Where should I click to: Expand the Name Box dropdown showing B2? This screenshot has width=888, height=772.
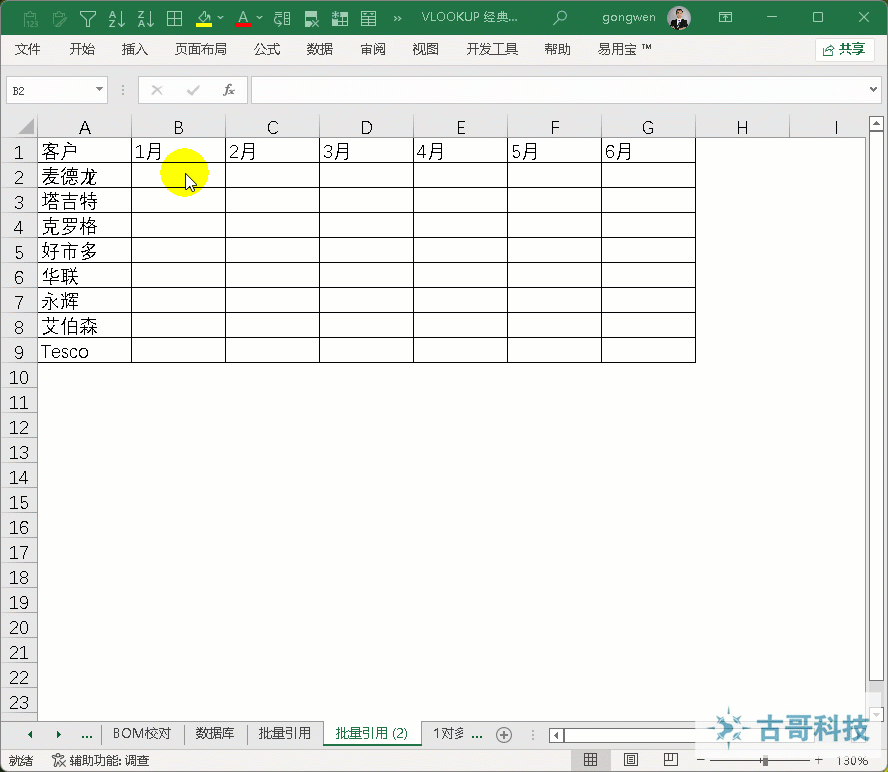coord(97,89)
